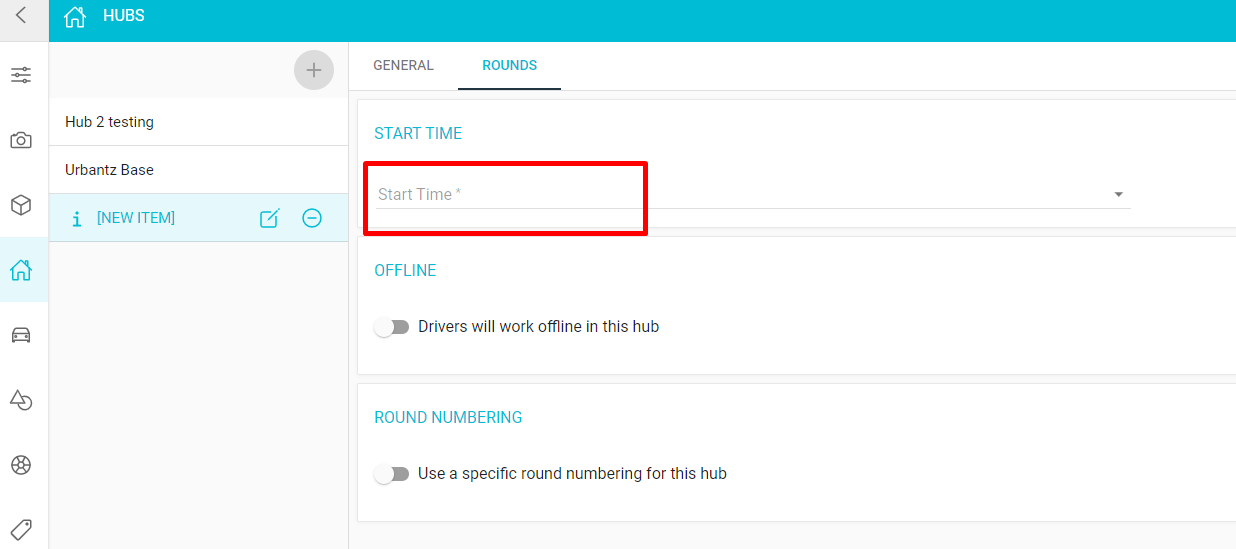Screen dimensions: 1236x549
Task: Open the tag label sidebar icon
Action: pos(21,529)
